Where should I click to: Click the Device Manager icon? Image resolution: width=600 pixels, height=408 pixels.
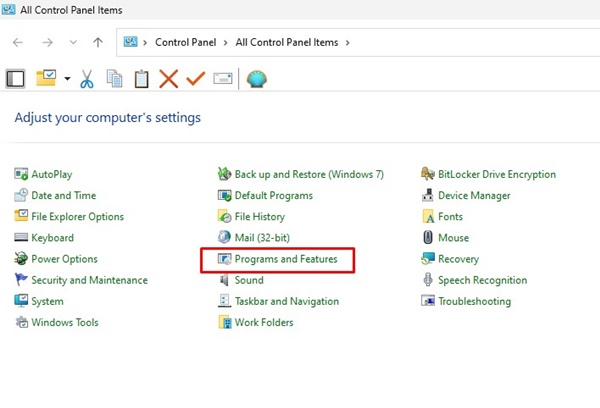click(428, 195)
